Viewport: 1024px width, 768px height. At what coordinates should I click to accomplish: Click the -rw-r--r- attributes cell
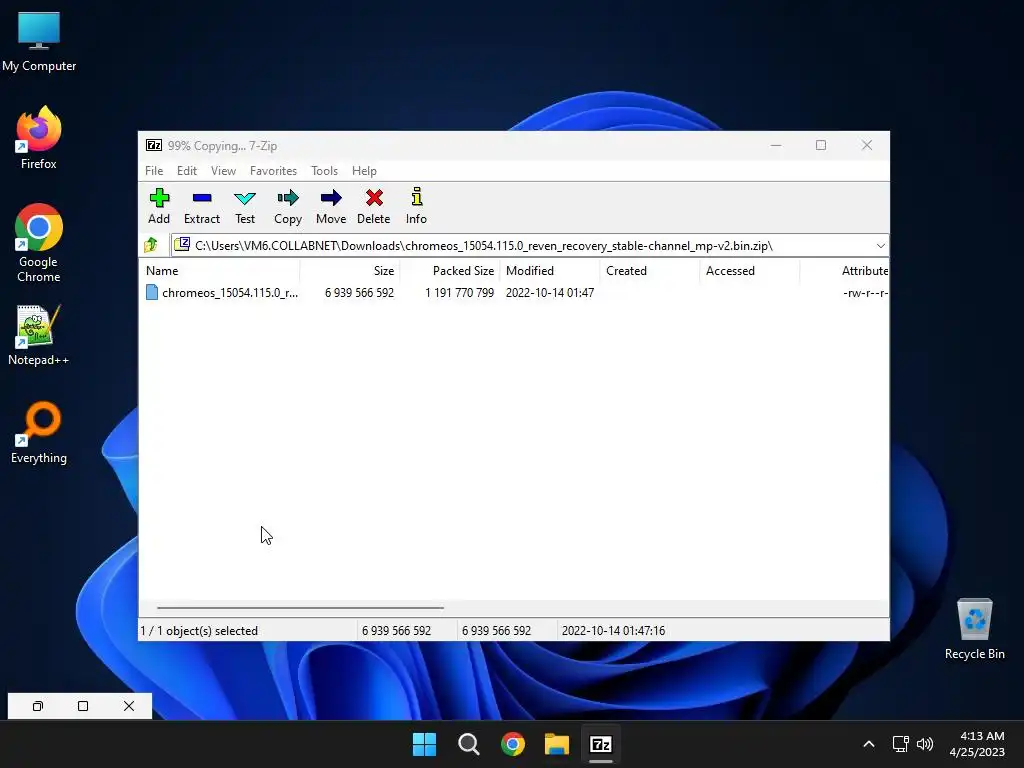(x=865, y=293)
